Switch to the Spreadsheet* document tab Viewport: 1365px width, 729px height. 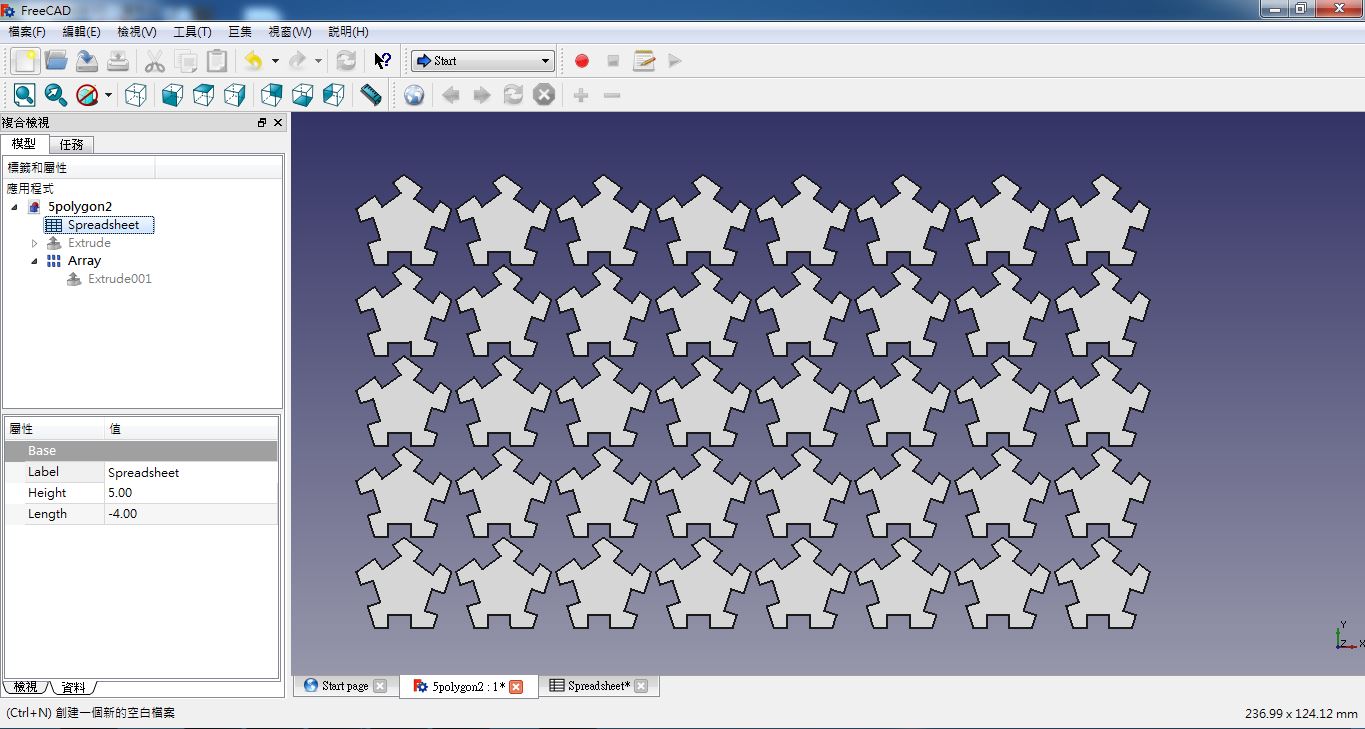coord(599,686)
